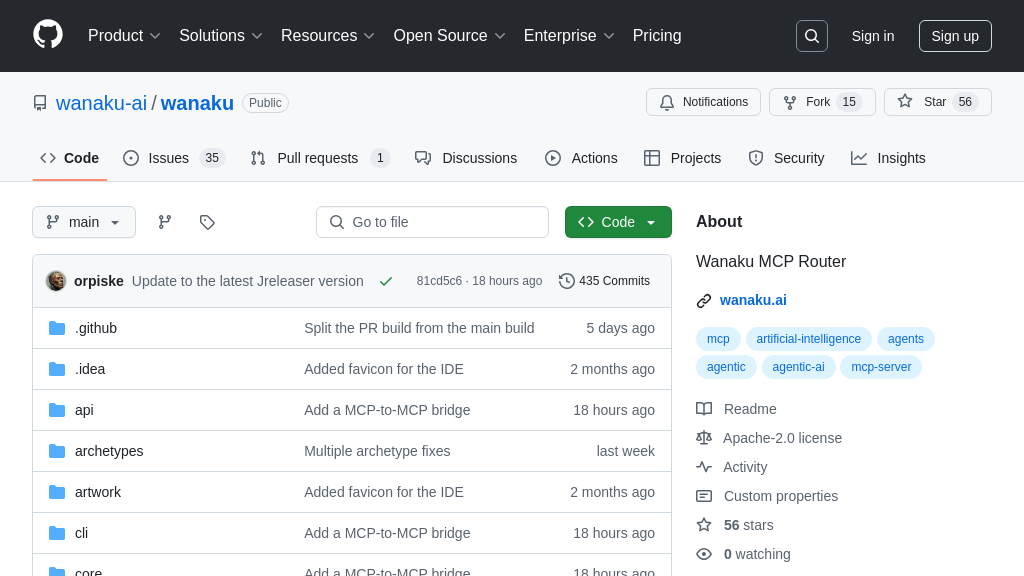This screenshot has height=576, width=1024.
Task: Expand the Resources menu
Action: 328,36
